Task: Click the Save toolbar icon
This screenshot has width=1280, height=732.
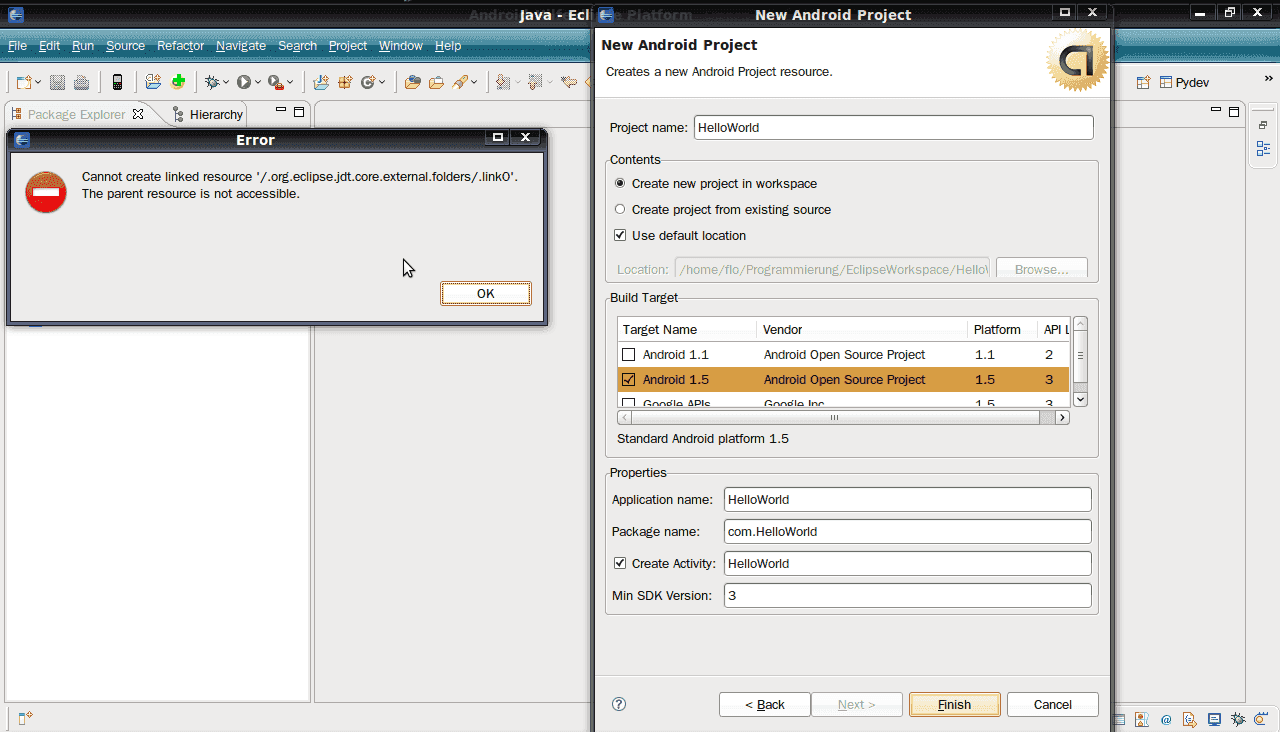Action: click(x=58, y=82)
